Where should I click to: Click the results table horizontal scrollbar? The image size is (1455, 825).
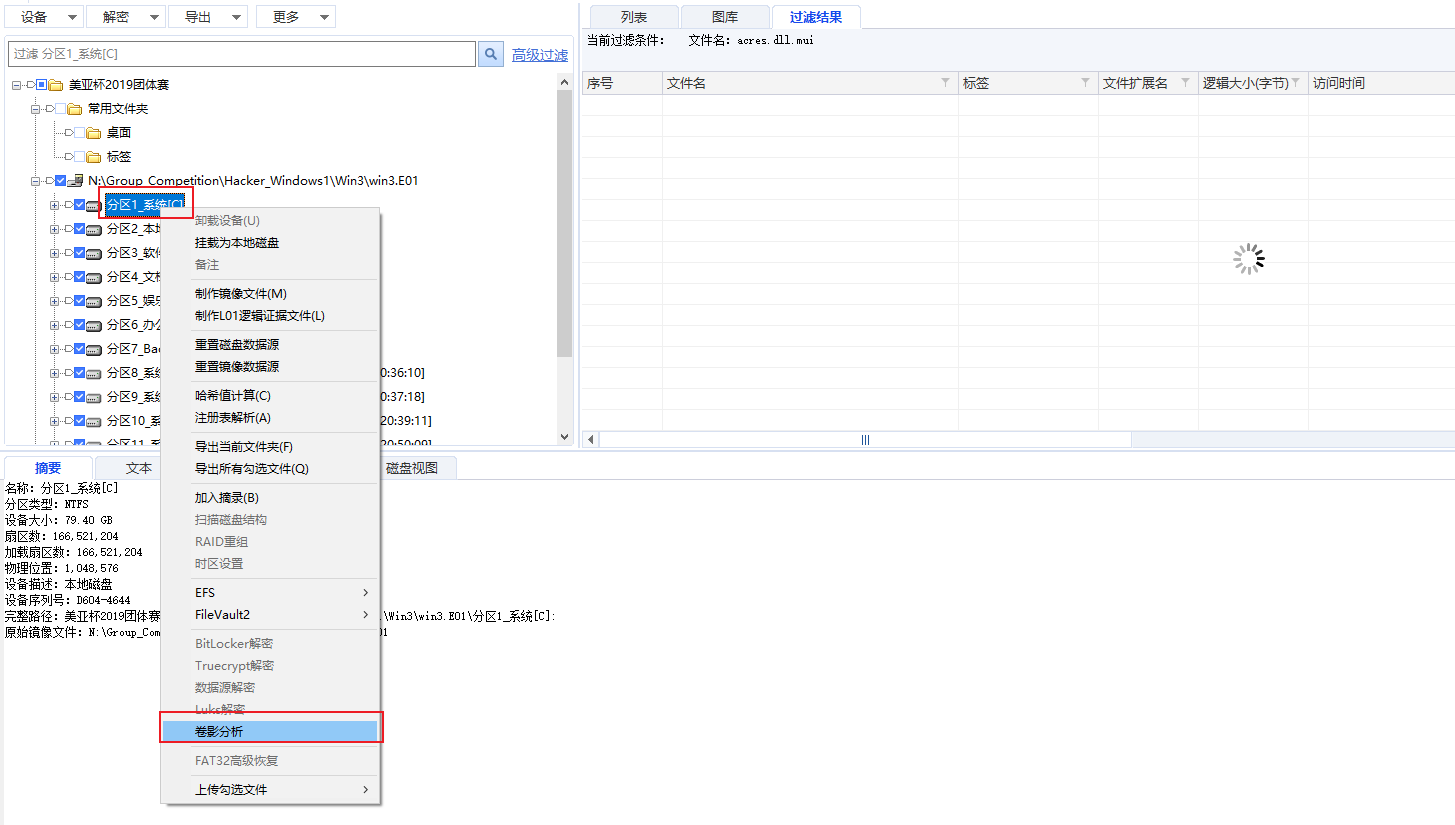tap(865, 440)
